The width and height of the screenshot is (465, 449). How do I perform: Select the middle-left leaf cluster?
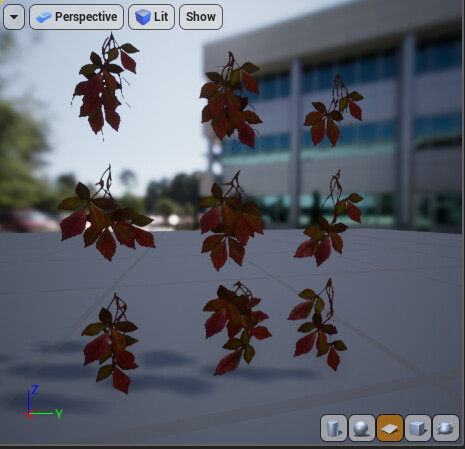pyautogui.click(x=106, y=213)
